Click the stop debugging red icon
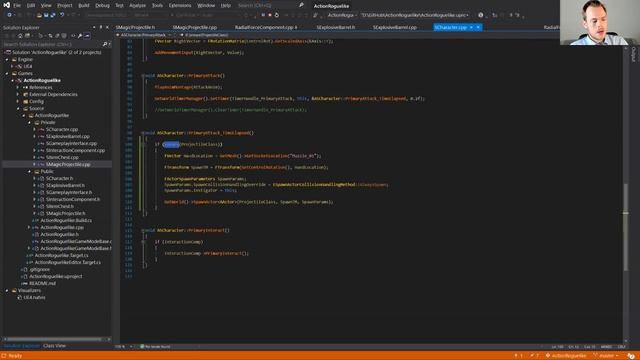 click(270, 15)
